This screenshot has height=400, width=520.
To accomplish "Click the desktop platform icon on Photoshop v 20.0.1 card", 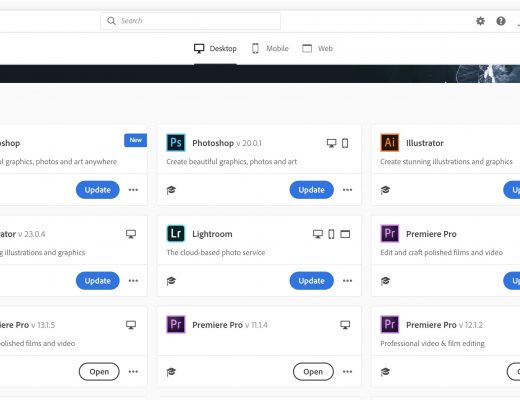I will click(331, 143).
